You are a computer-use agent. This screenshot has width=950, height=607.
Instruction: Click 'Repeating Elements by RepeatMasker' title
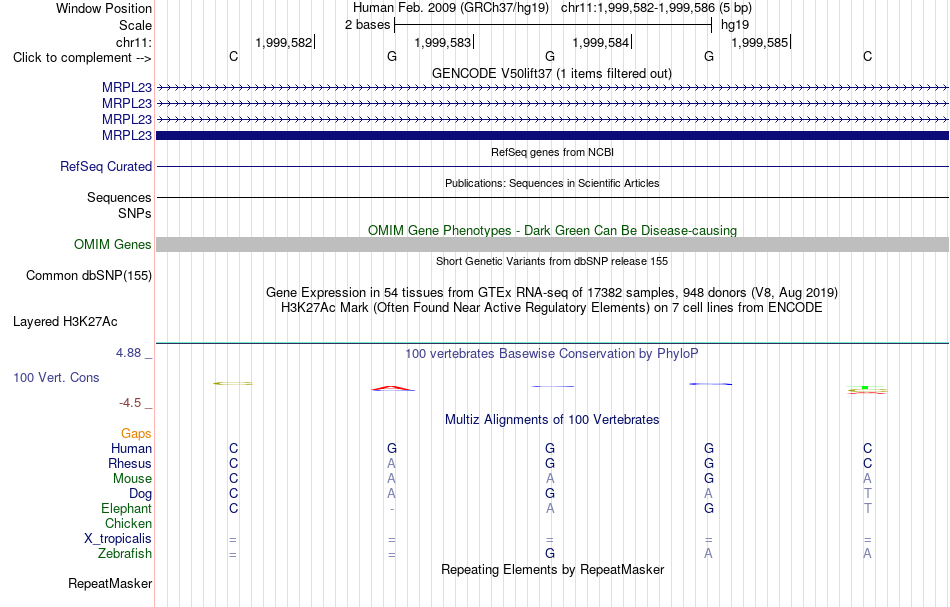(x=553, y=569)
